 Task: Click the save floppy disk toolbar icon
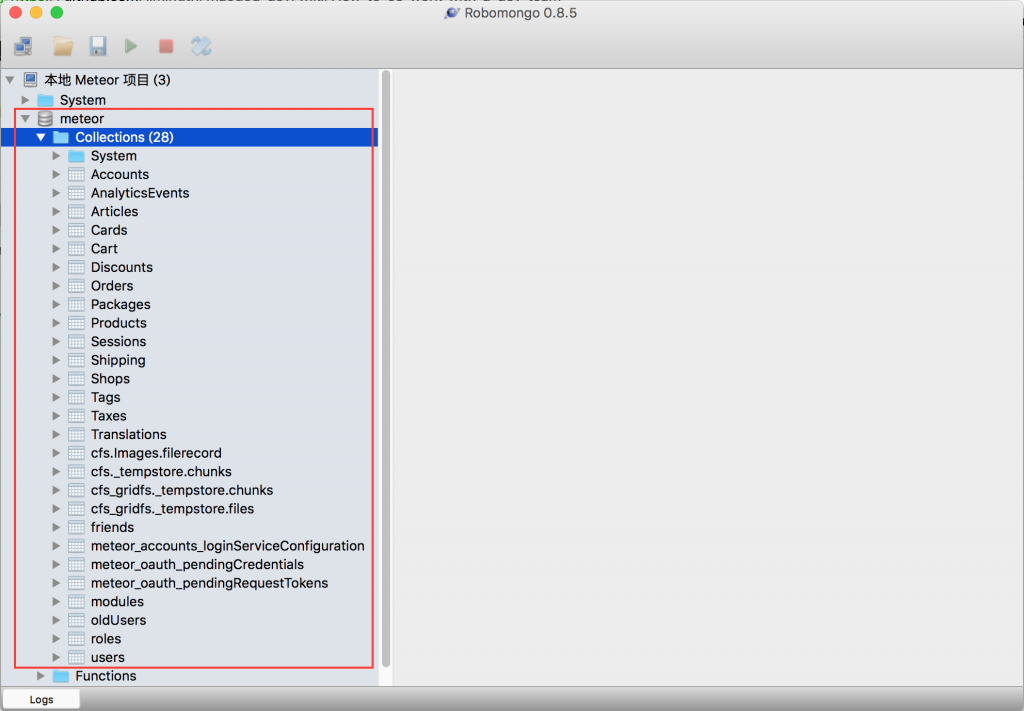(98, 46)
